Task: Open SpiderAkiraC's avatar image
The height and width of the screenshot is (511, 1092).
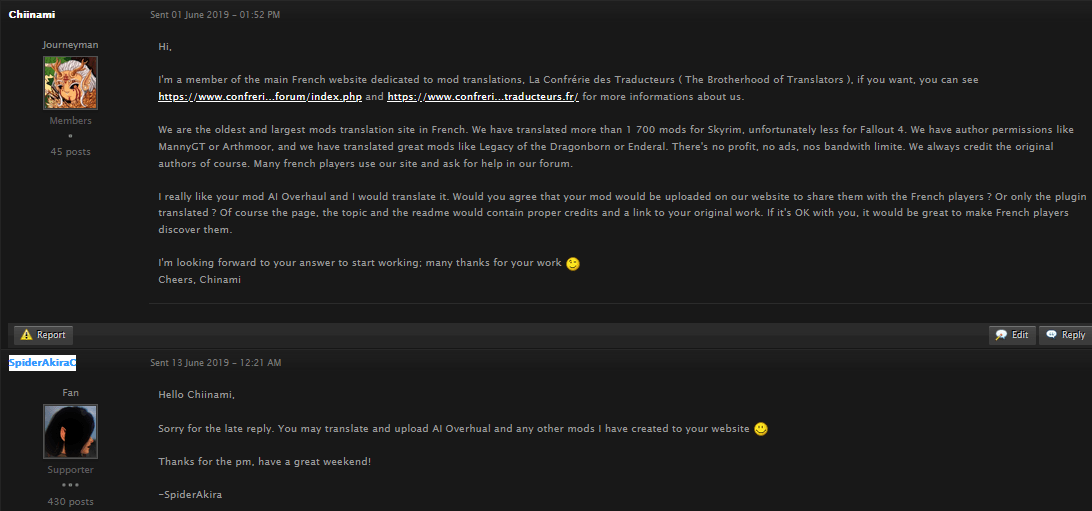Action: coord(70,432)
